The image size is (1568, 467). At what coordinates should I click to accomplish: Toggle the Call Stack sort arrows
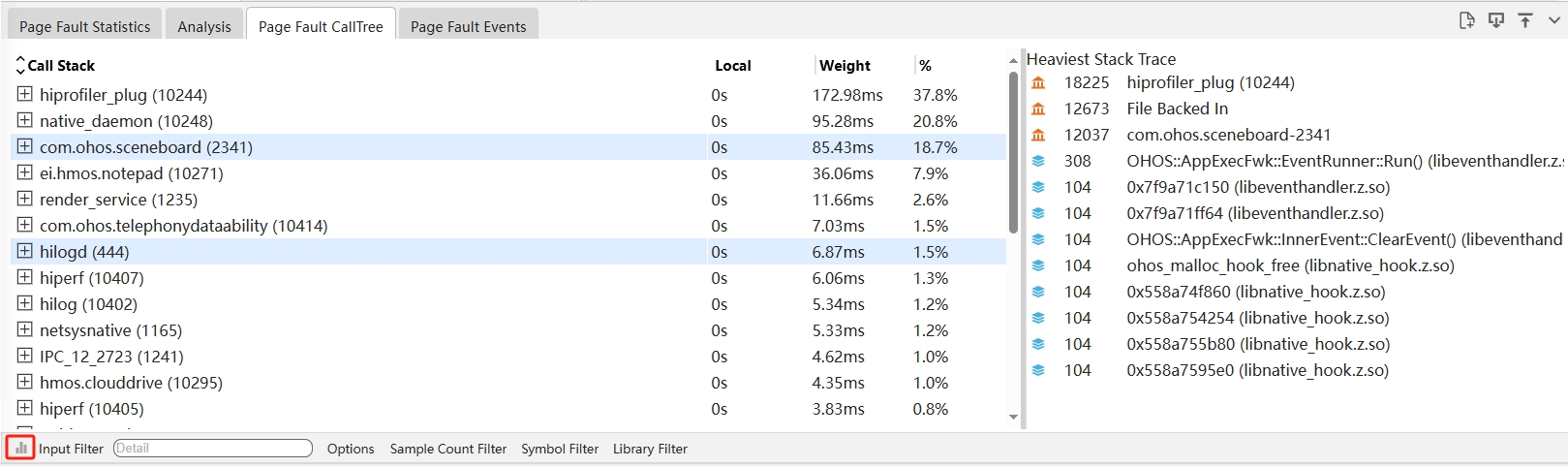point(20,66)
